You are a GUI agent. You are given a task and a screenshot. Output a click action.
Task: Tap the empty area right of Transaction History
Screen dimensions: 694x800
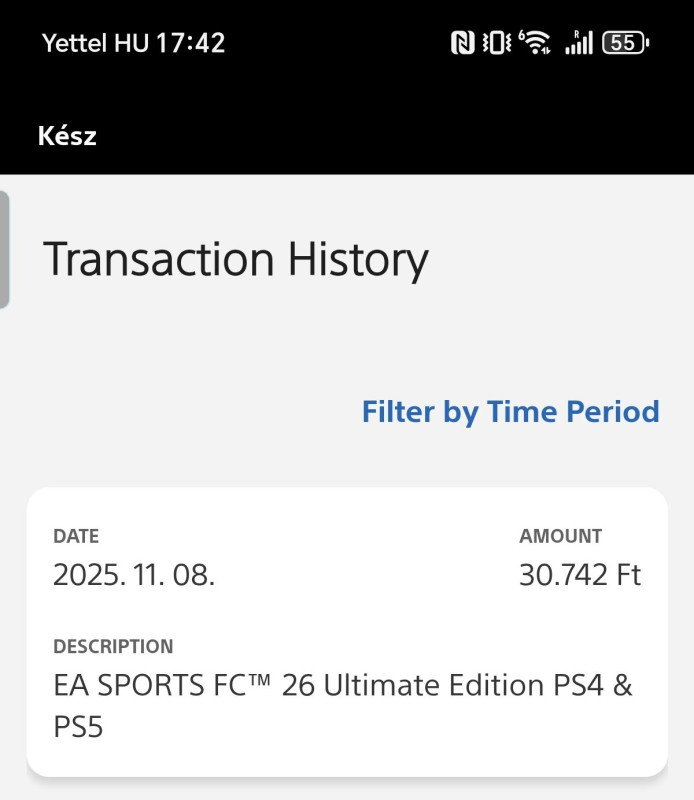[560, 260]
